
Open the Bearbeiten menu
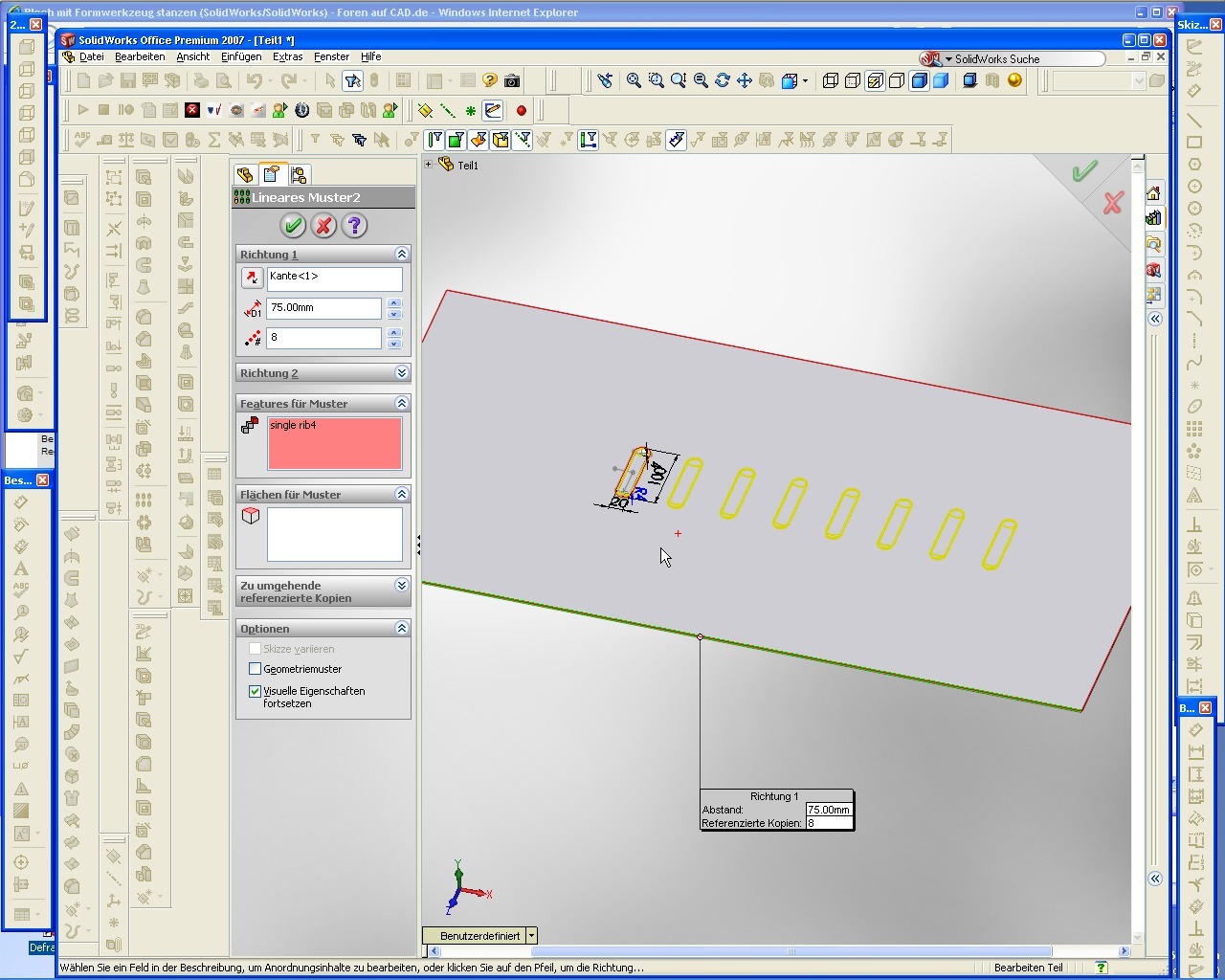(x=140, y=56)
